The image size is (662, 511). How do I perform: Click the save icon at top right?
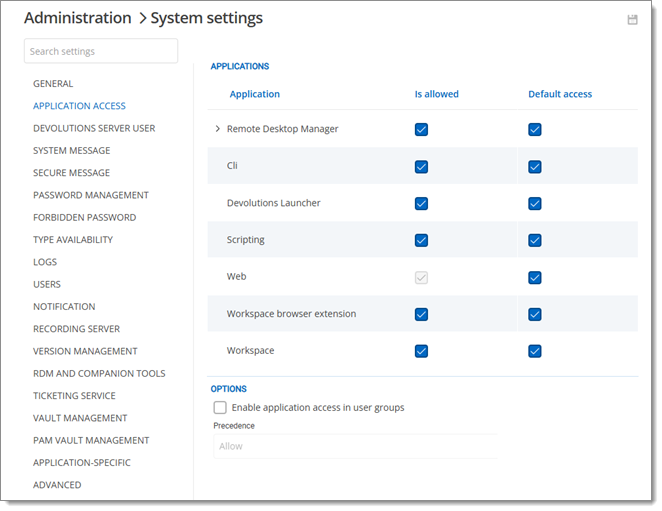[x=632, y=19]
